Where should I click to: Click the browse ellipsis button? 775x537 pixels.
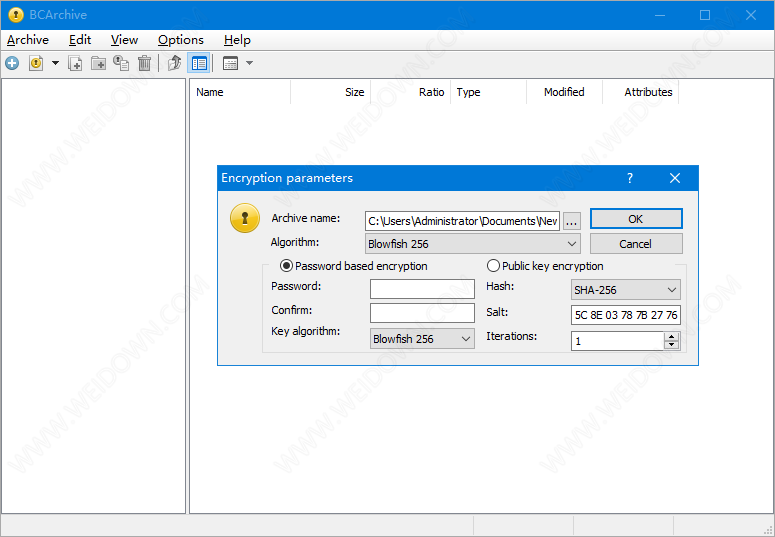coord(571,221)
